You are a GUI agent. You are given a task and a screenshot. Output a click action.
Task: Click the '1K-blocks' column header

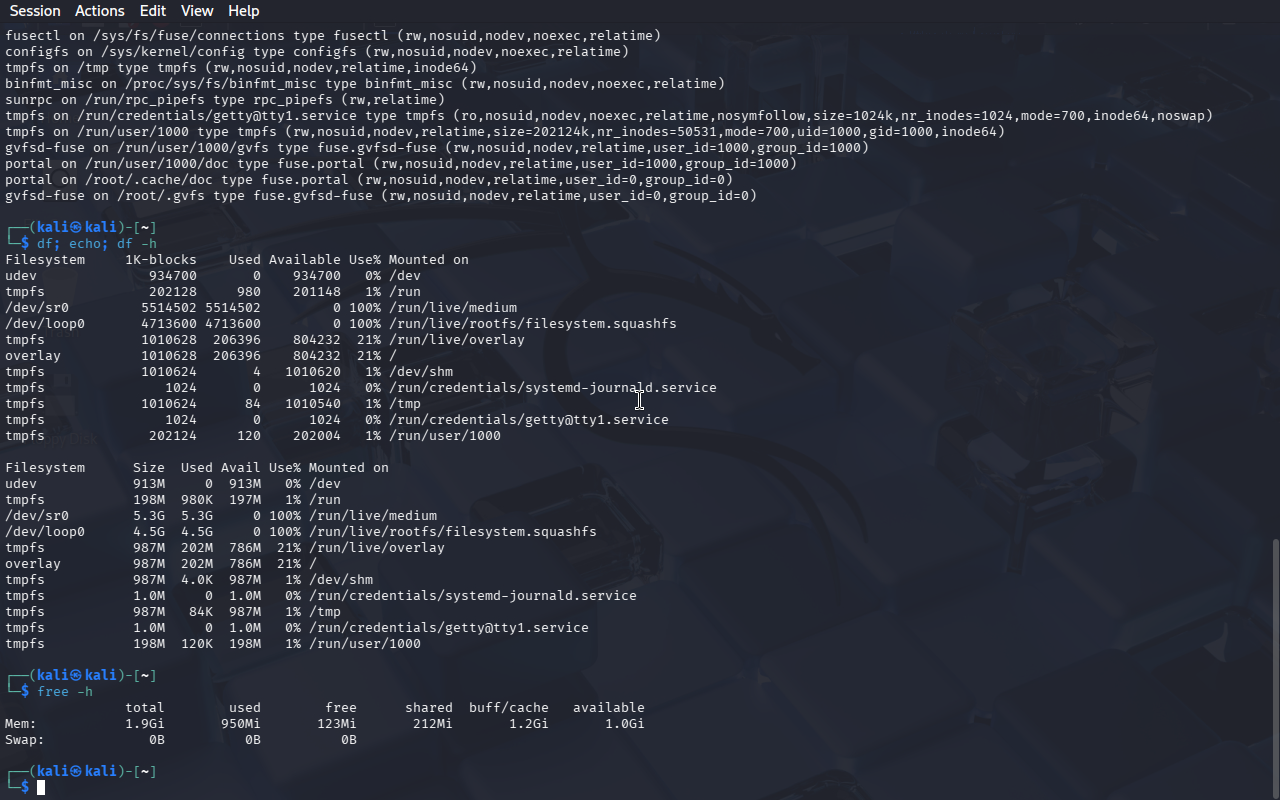pos(160,260)
